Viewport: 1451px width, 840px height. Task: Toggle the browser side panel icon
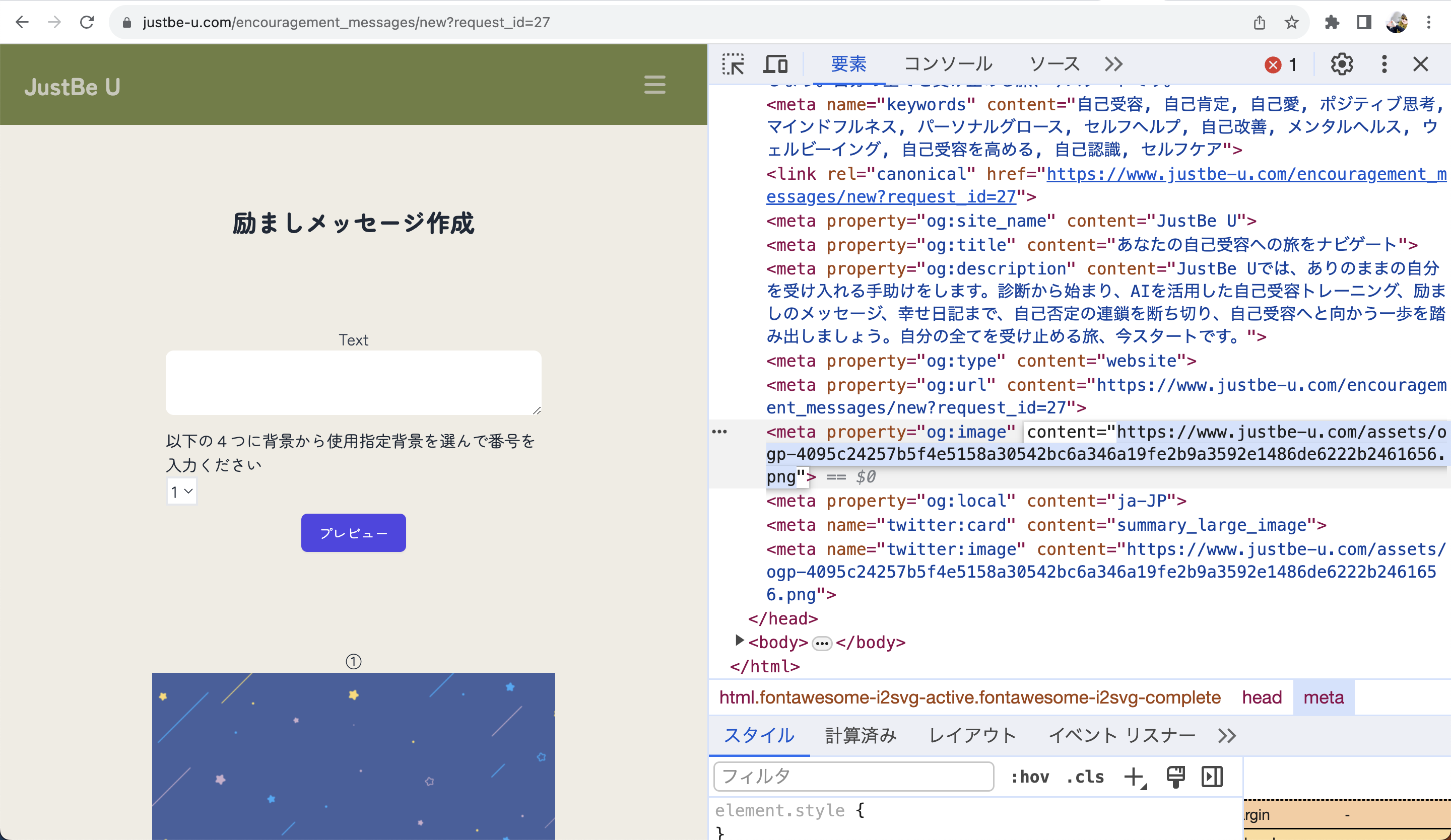1364,23
